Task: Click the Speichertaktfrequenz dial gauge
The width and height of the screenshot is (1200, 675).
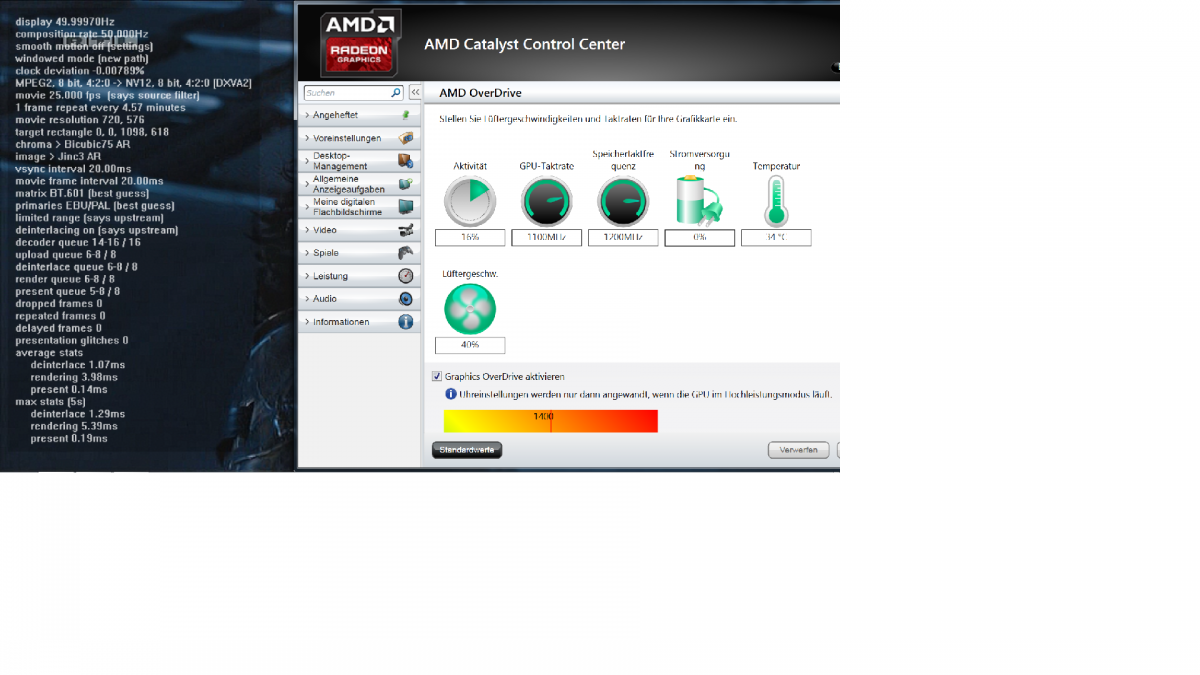Action: [x=623, y=201]
